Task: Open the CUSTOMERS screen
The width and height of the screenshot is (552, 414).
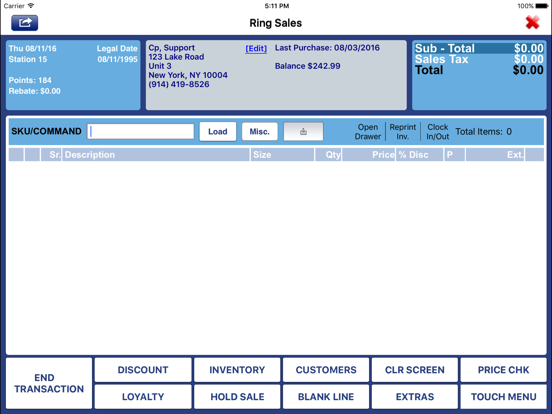Action: tap(326, 370)
